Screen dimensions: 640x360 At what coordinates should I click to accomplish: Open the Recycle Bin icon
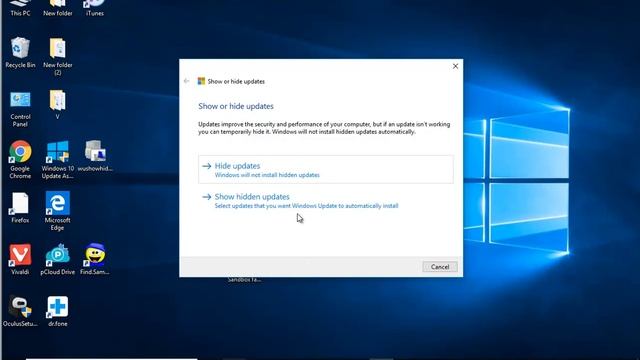[20, 52]
